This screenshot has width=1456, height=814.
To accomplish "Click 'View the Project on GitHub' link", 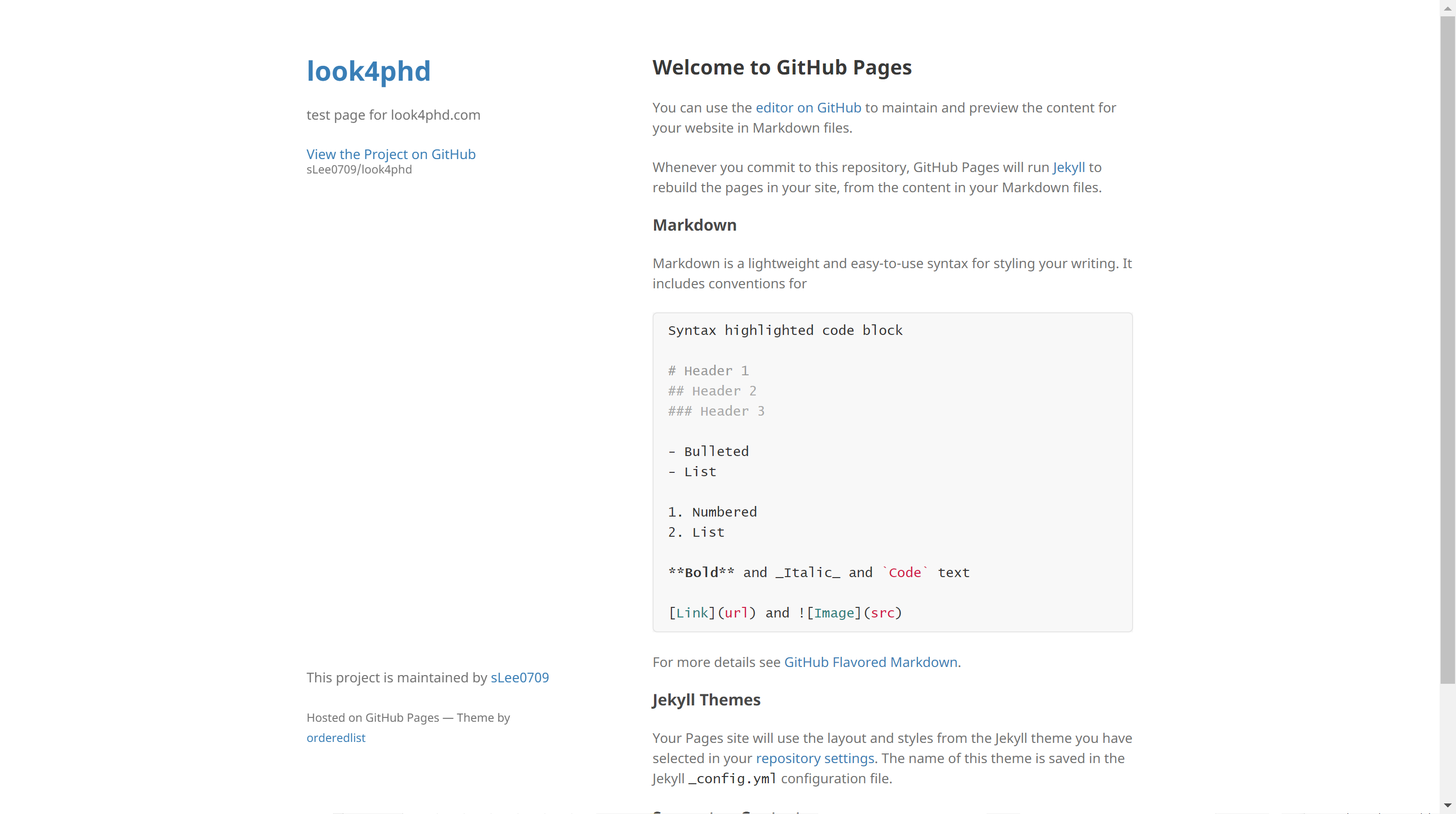I will click(x=391, y=154).
